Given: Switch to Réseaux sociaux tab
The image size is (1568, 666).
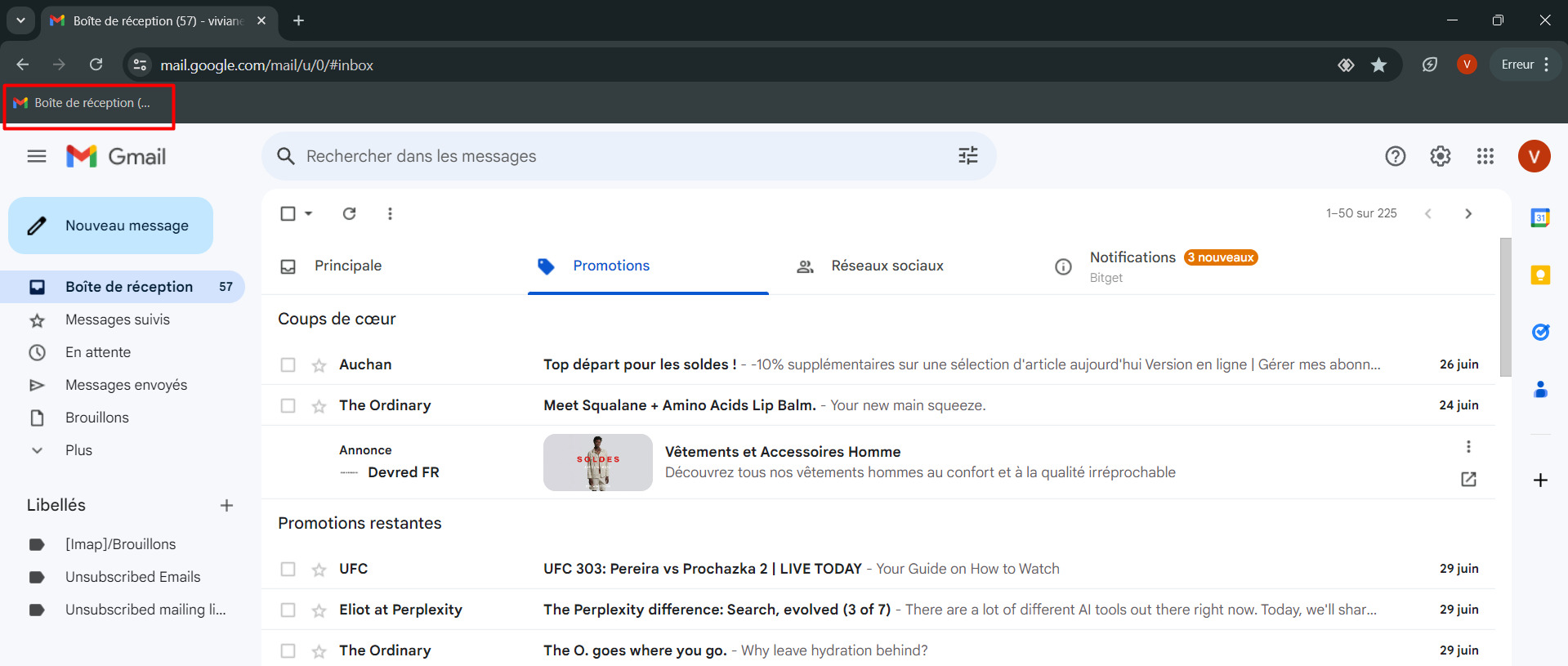Looking at the screenshot, I should pyautogui.click(x=906, y=266).
